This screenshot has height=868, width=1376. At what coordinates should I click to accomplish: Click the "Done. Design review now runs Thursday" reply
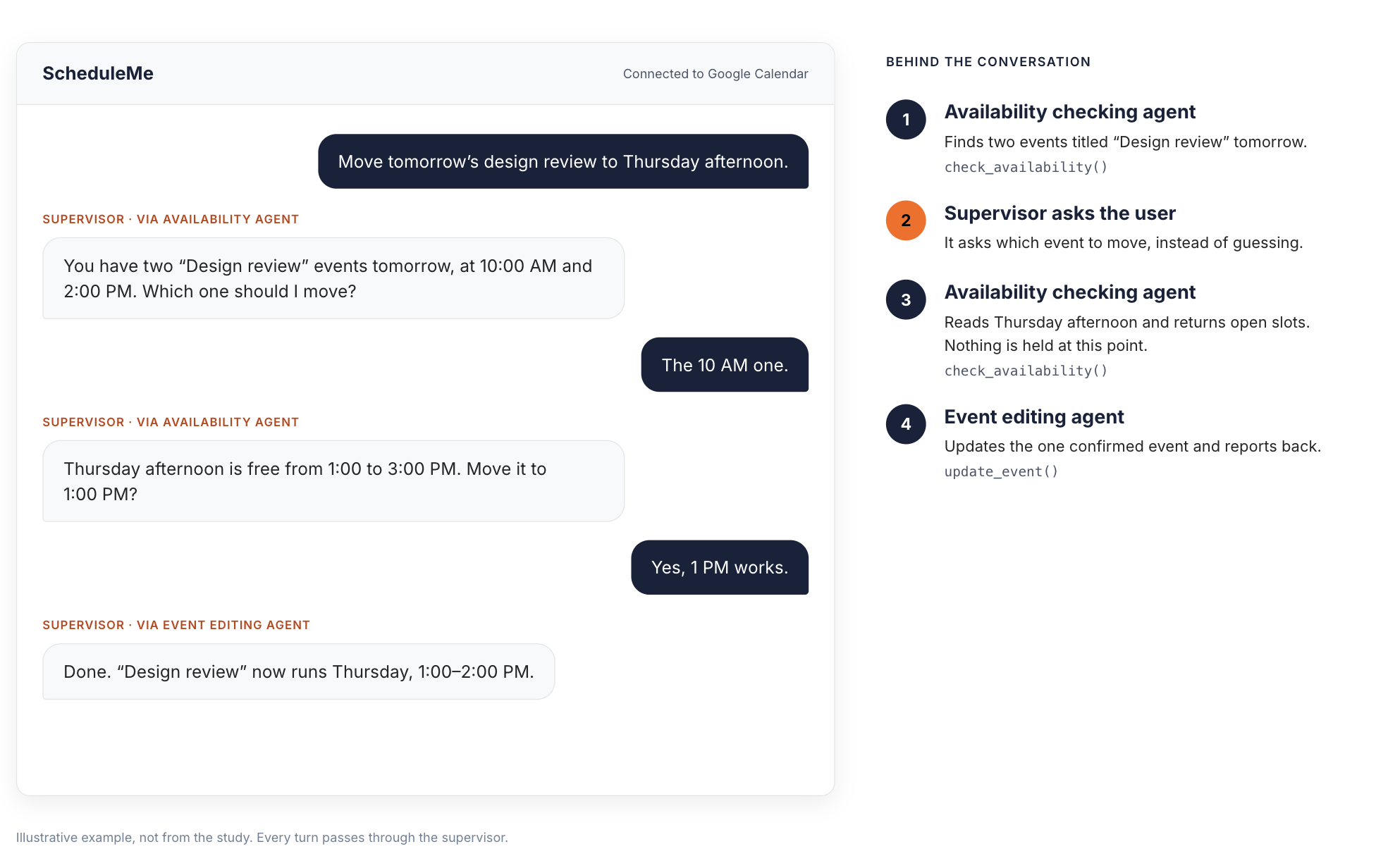[299, 671]
